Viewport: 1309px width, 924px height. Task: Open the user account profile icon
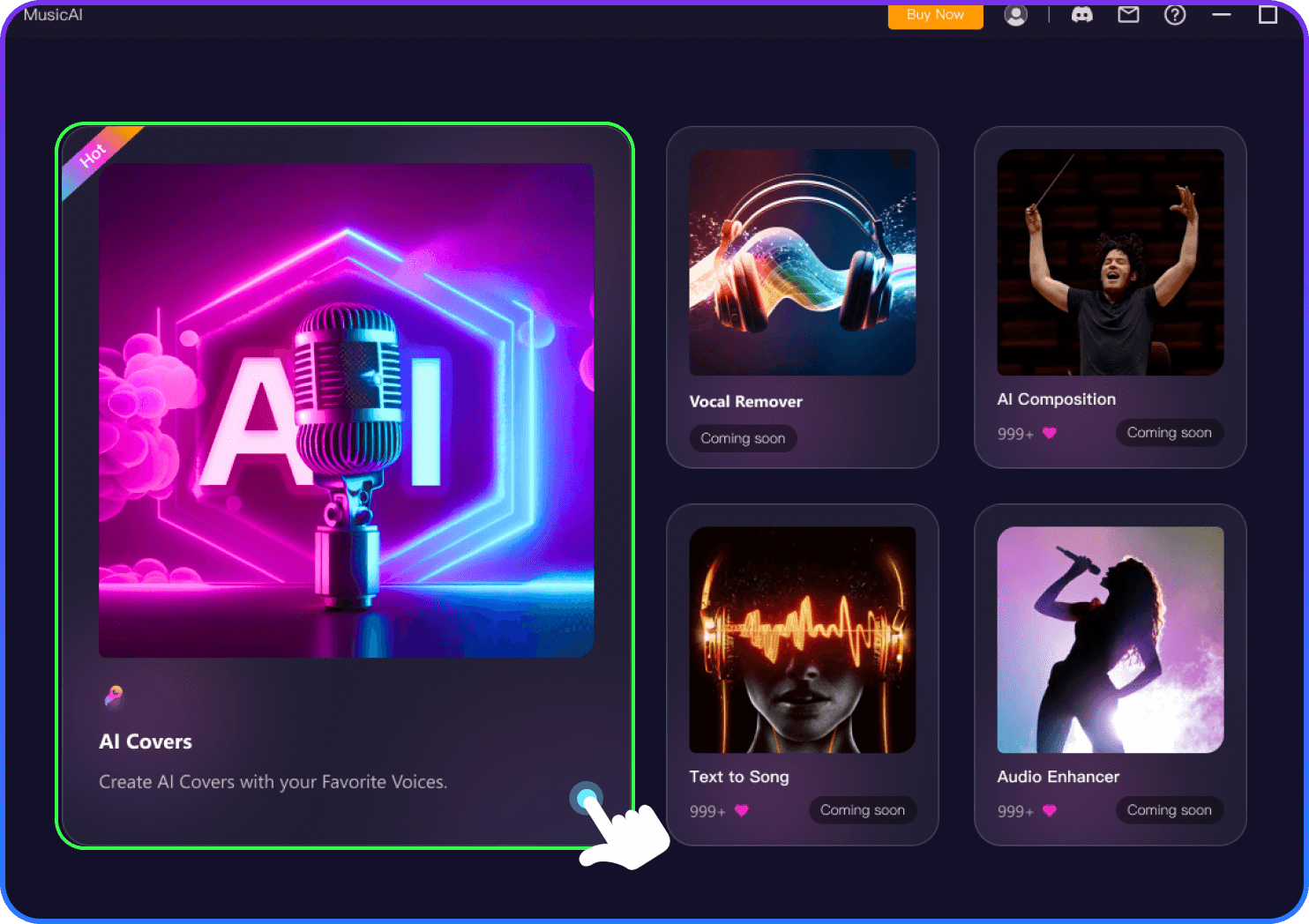[x=1016, y=15]
